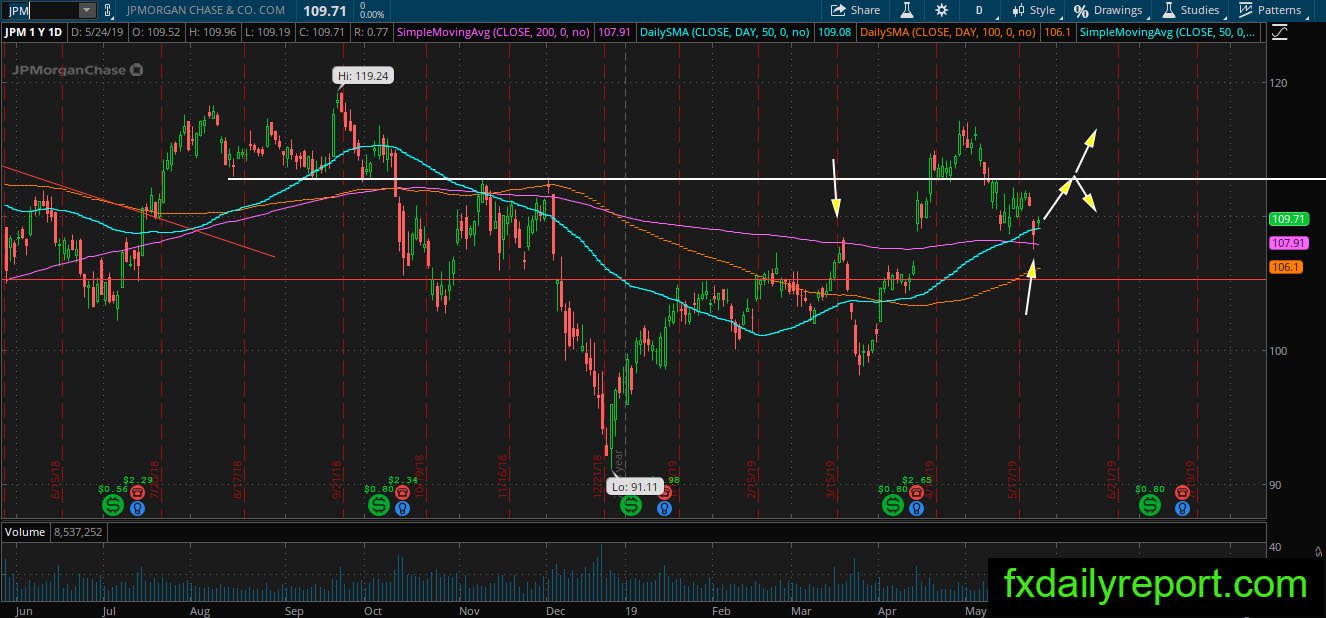Click the chart mode icon below Patterns
The height and width of the screenshot is (618, 1326).
click(1282, 32)
